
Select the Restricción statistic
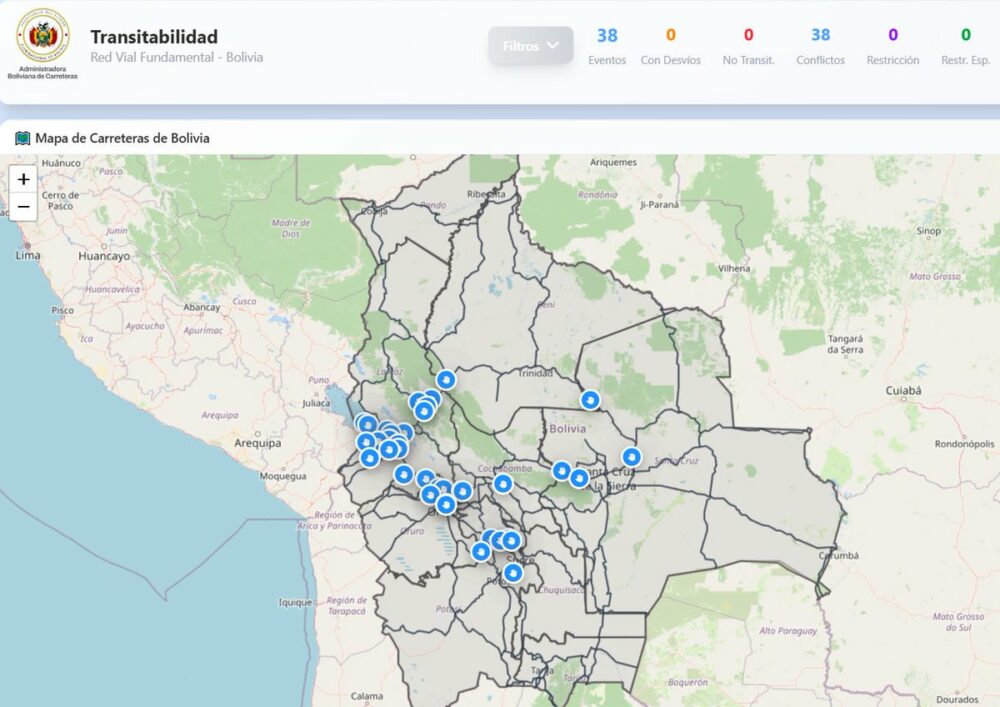tap(893, 46)
